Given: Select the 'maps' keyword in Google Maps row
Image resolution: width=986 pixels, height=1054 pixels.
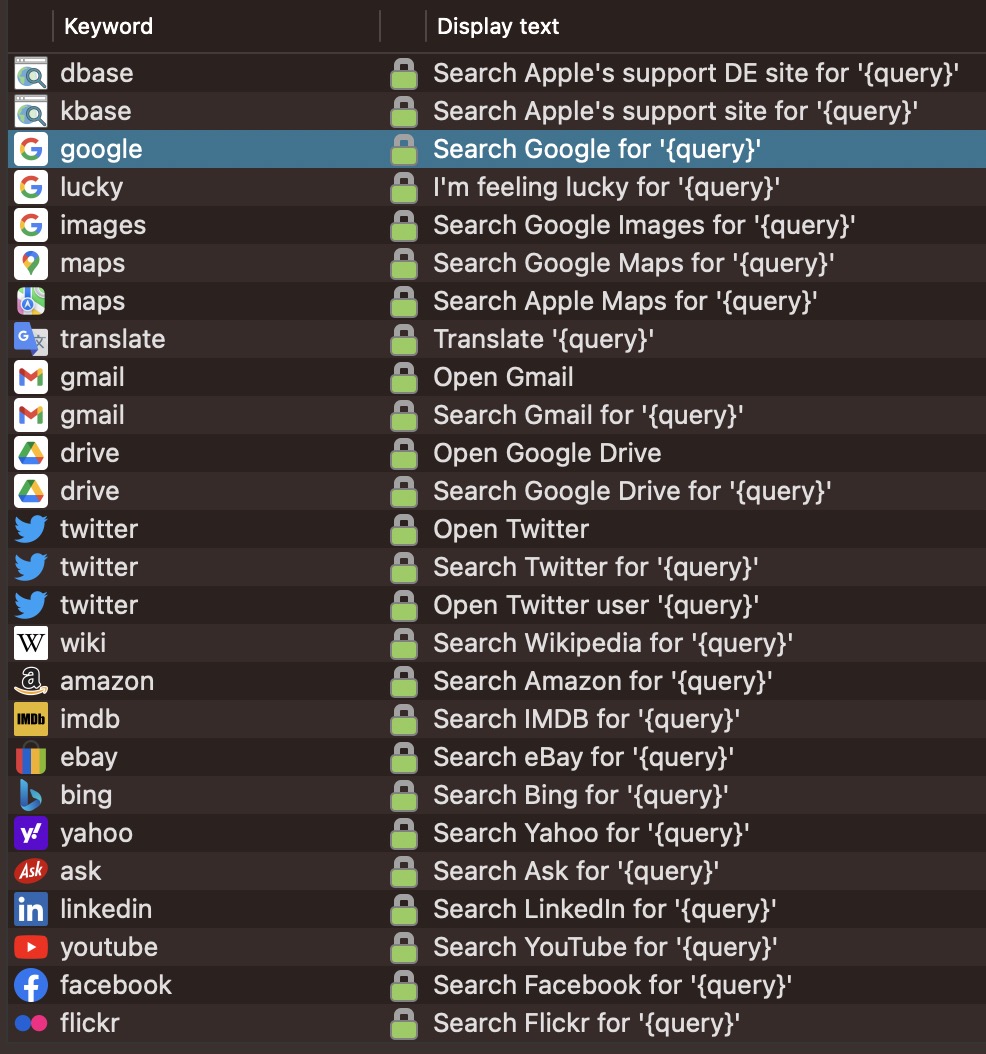Looking at the screenshot, I should tap(93, 263).
